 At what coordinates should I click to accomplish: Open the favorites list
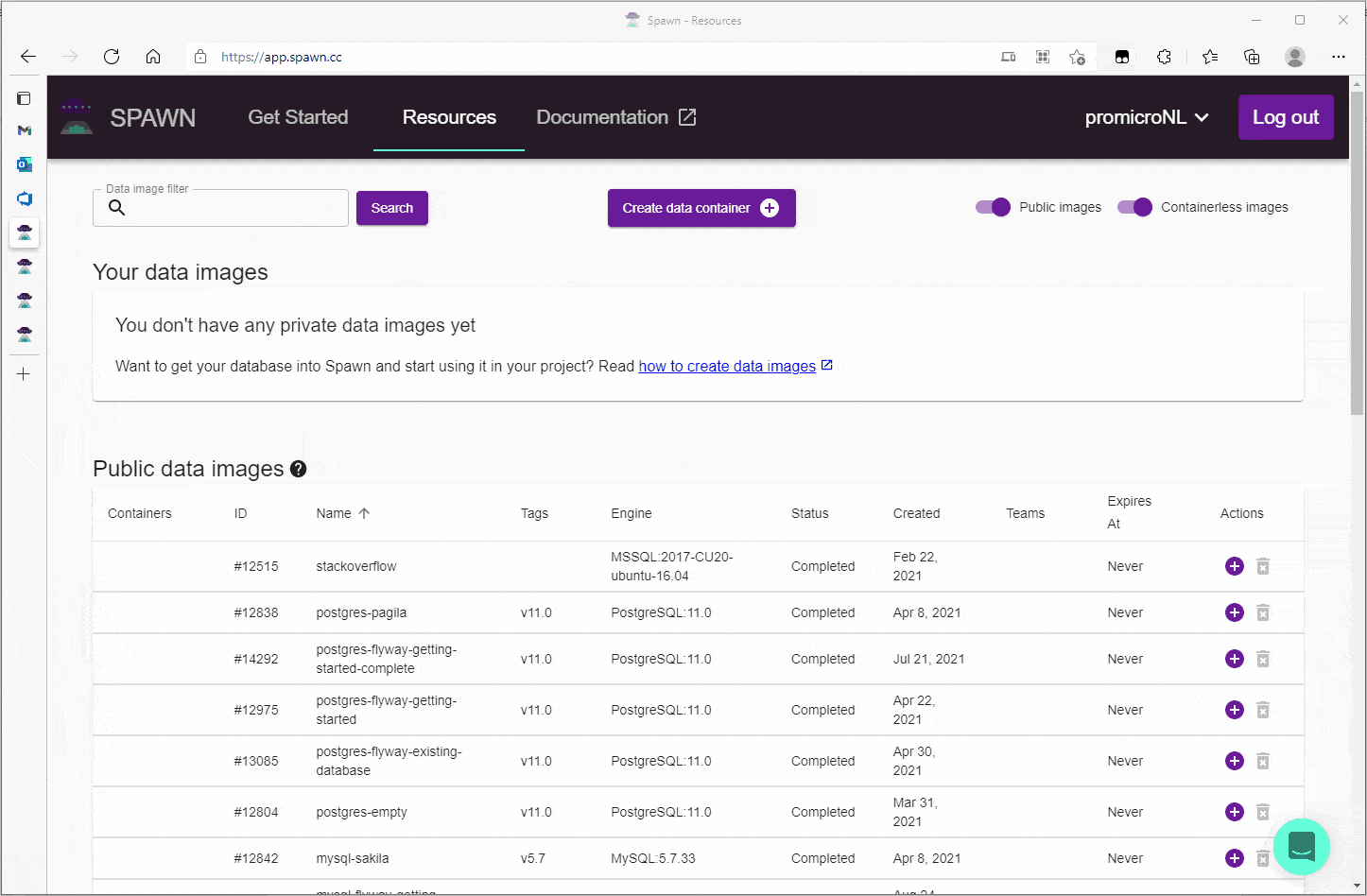click(x=1210, y=57)
